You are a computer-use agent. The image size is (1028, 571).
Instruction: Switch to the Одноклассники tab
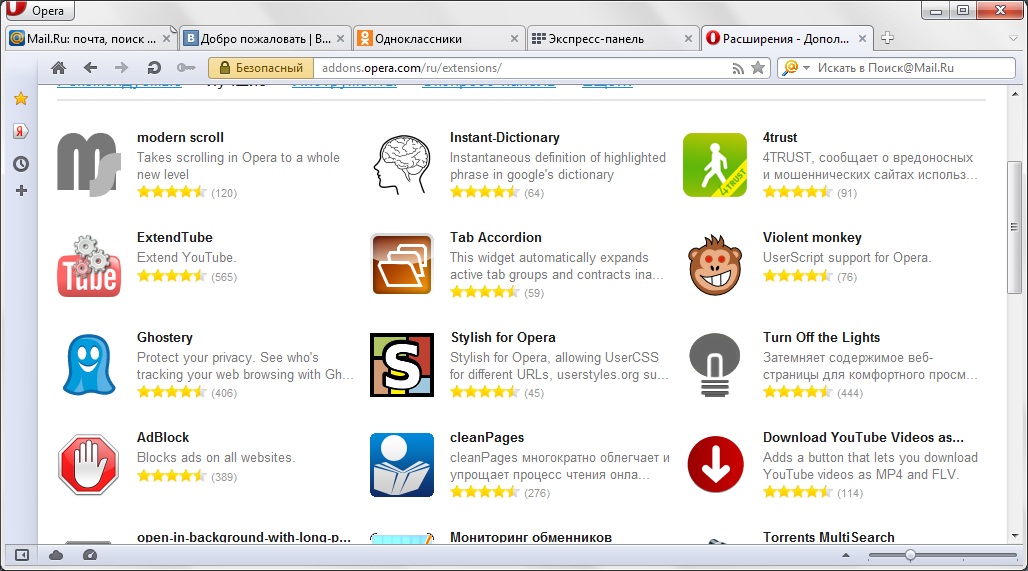click(x=438, y=39)
